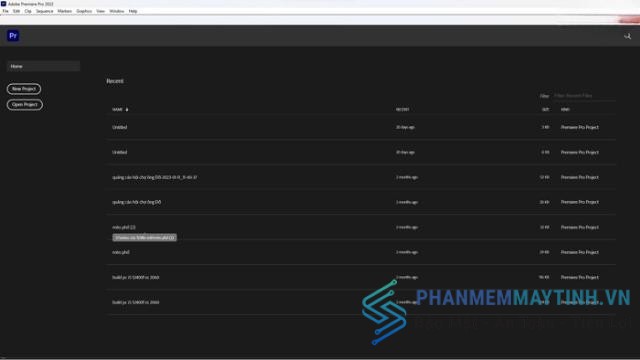Open the Help menu
Image resolution: width=640 pixels, height=360 pixels.
pos(133,11)
